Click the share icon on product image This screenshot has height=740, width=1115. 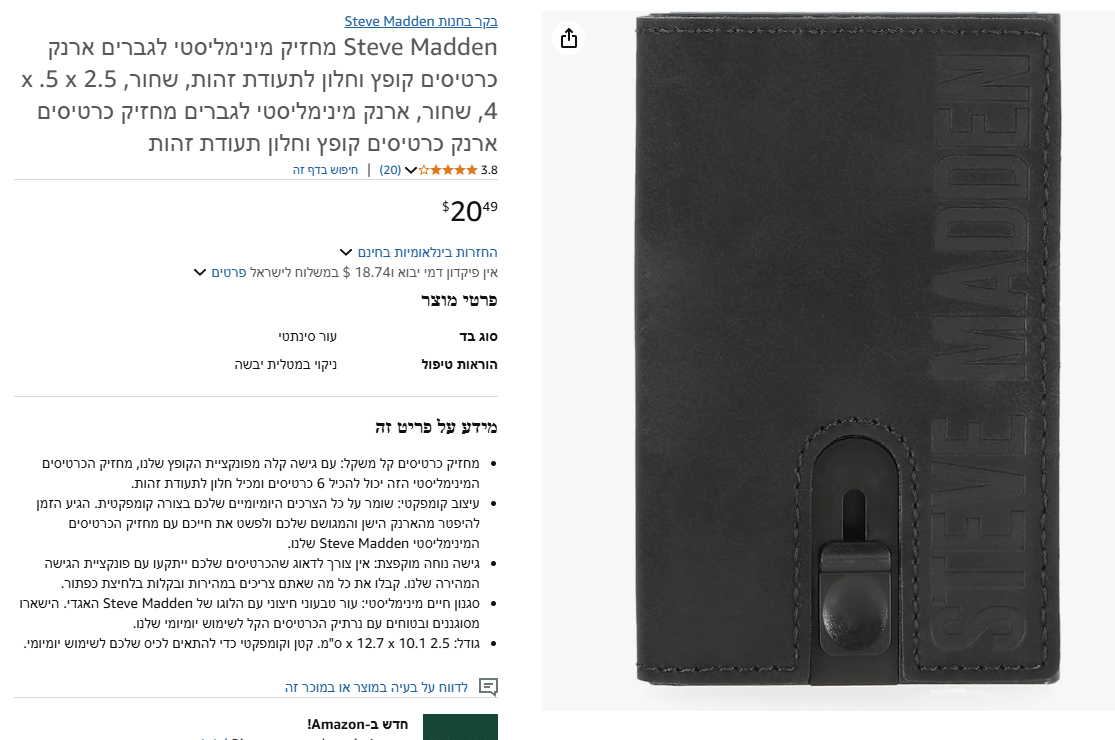pyautogui.click(x=569, y=38)
